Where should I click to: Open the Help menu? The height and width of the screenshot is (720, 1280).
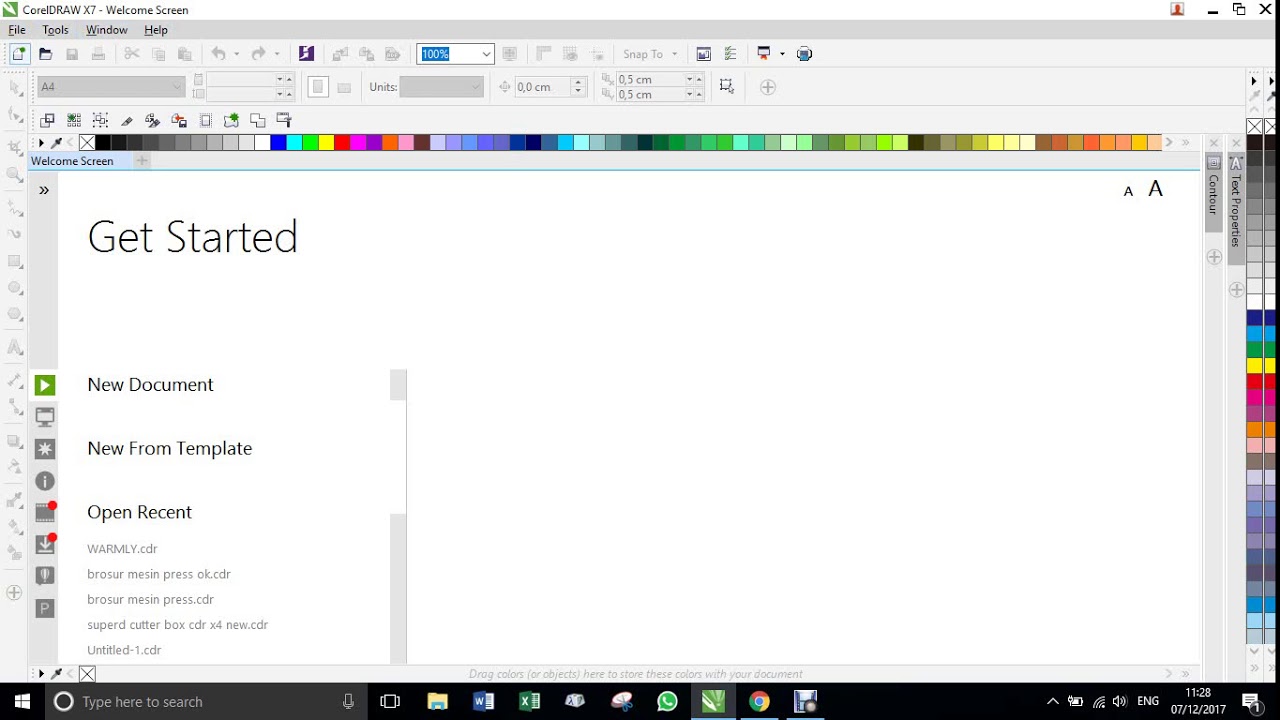156,30
